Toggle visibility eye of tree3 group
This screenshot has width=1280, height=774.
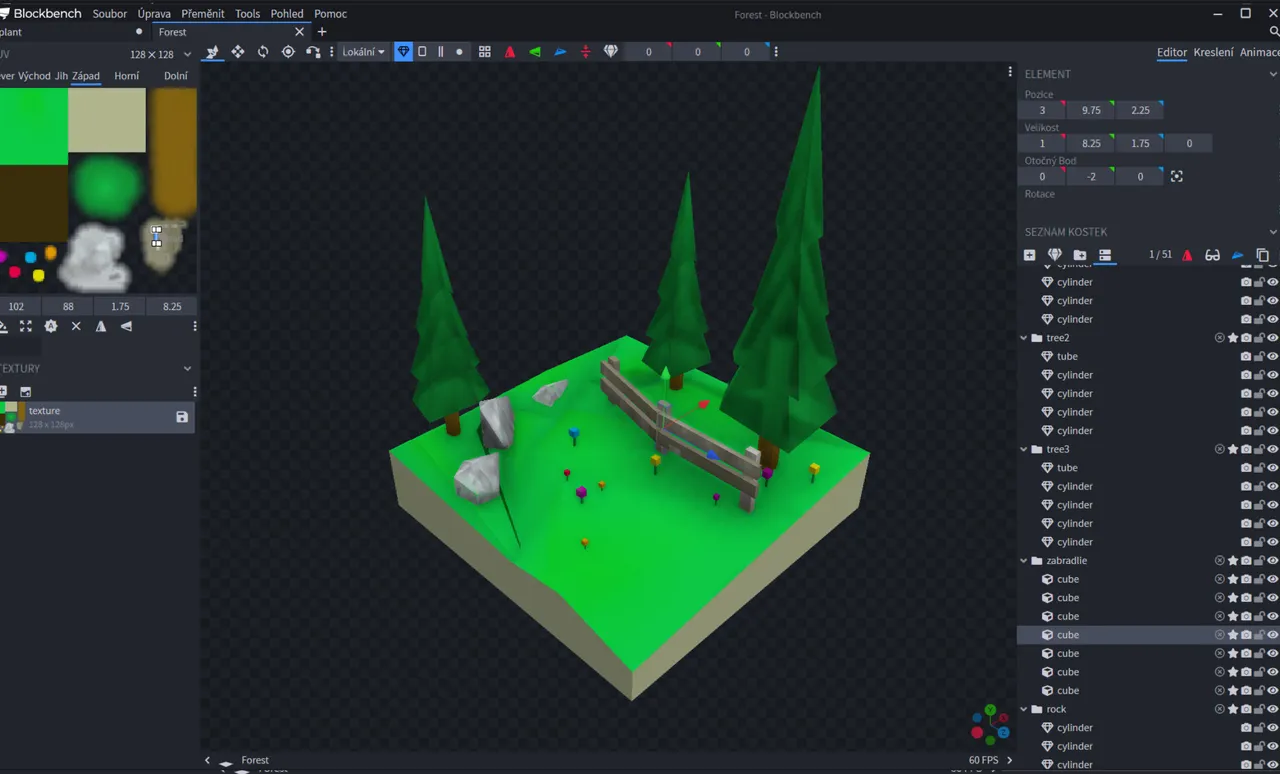(1272, 449)
